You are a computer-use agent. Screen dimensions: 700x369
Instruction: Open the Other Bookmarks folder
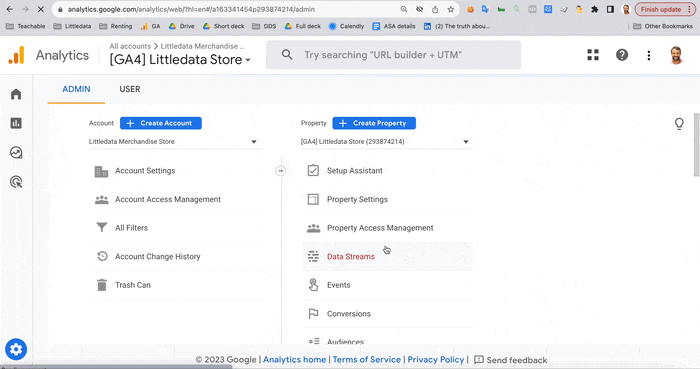coord(663,26)
